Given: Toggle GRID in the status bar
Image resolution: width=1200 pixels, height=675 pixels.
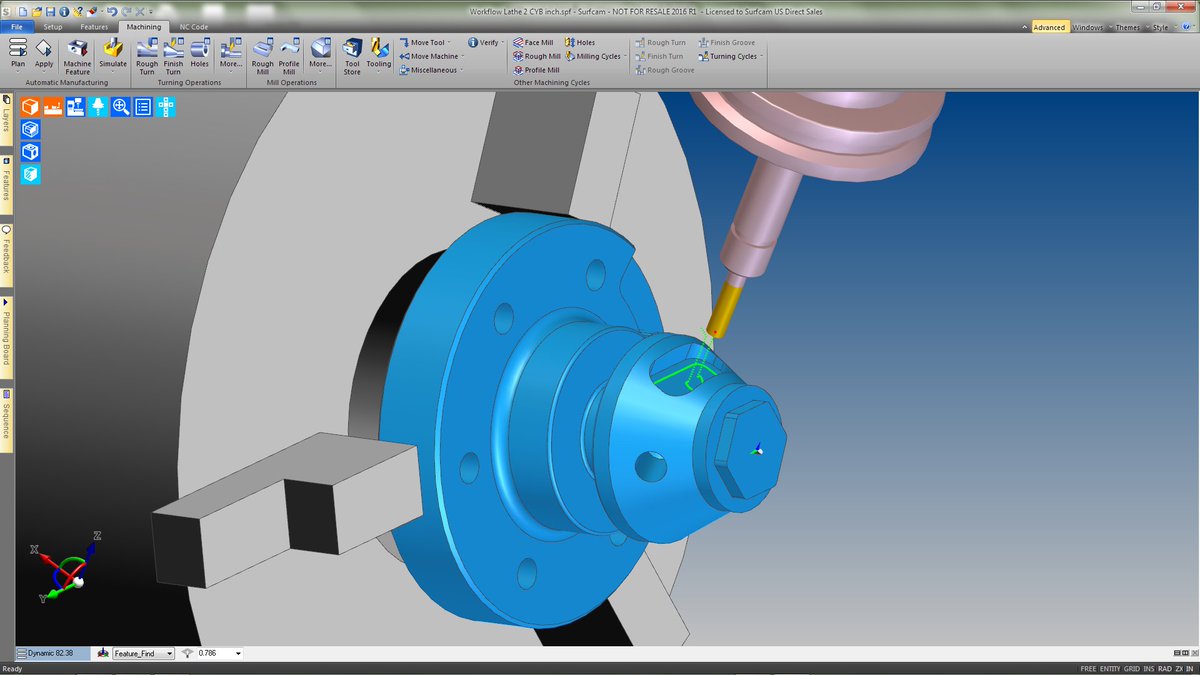Looking at the screenshot, I should pyautogui.click(x=1131, y=668).
